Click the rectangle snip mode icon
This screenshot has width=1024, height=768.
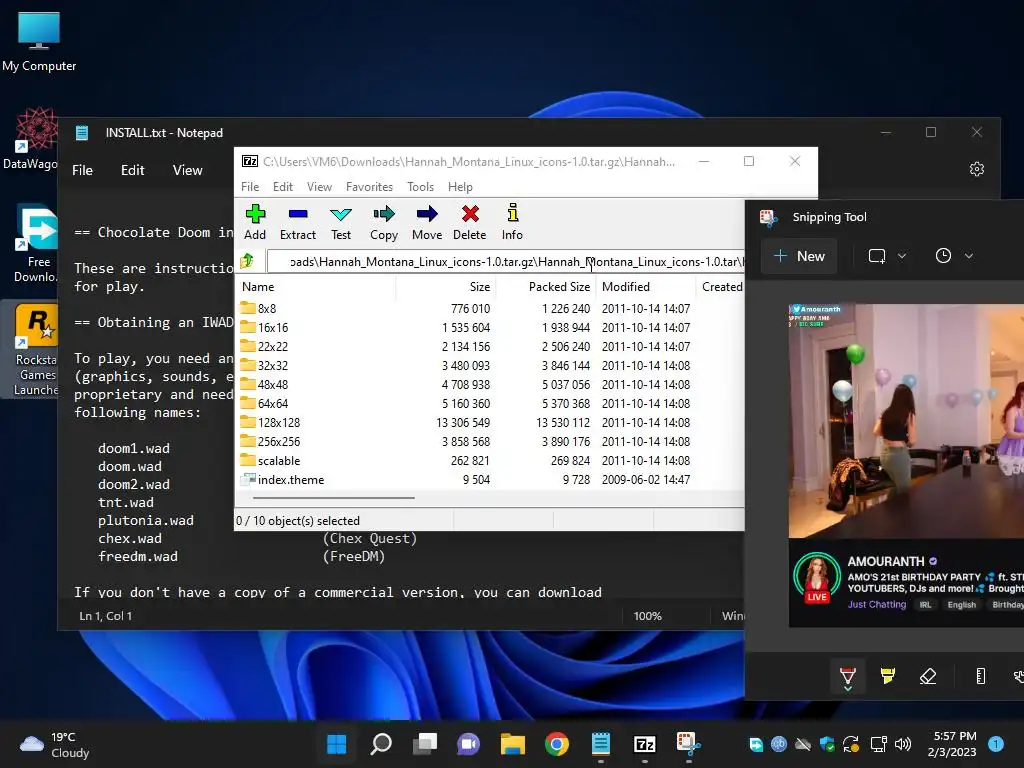point(877,256)
